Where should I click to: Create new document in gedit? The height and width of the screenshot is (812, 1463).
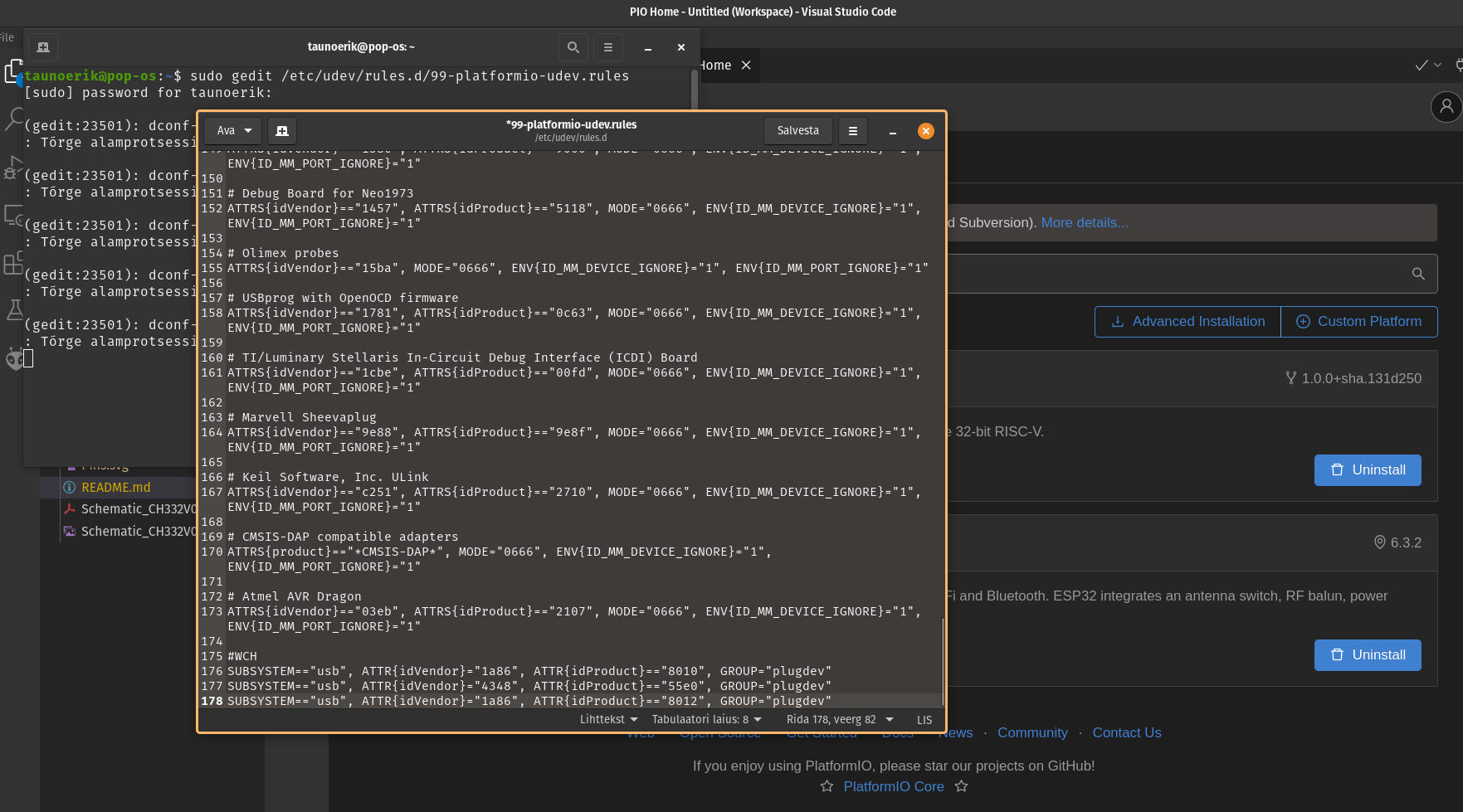282,130
